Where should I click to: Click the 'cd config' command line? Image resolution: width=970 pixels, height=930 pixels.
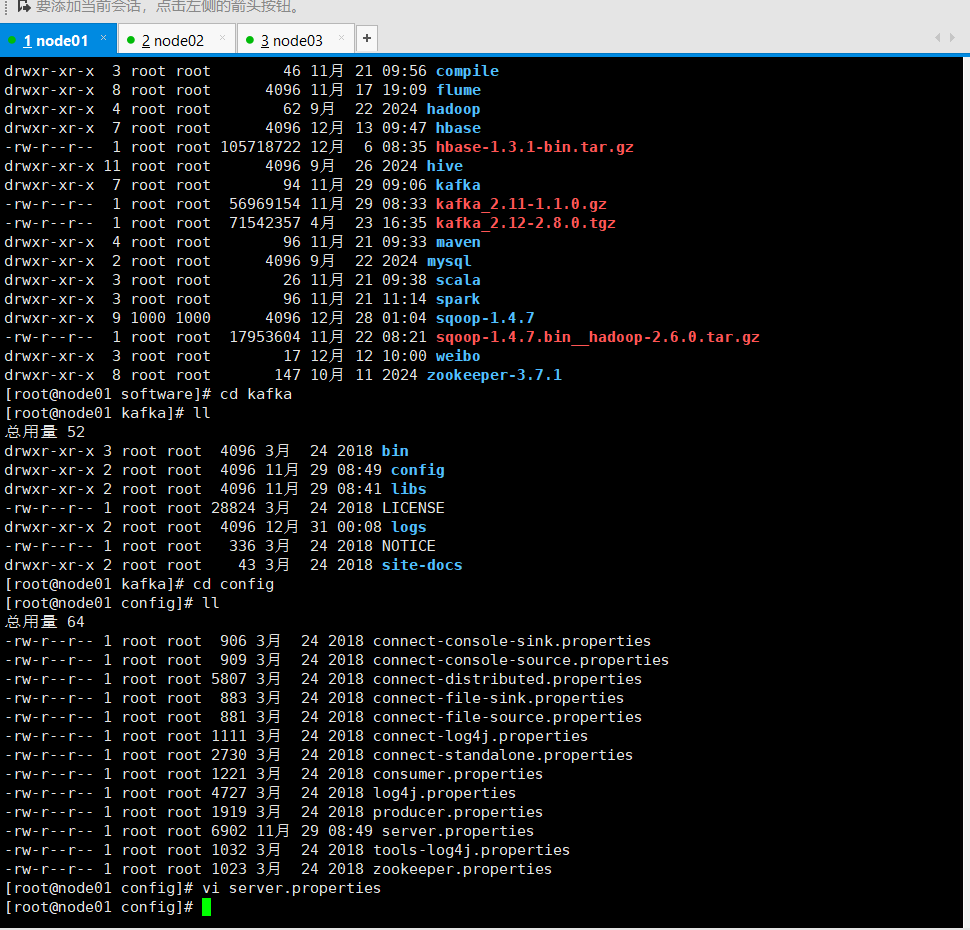(139, 585)
